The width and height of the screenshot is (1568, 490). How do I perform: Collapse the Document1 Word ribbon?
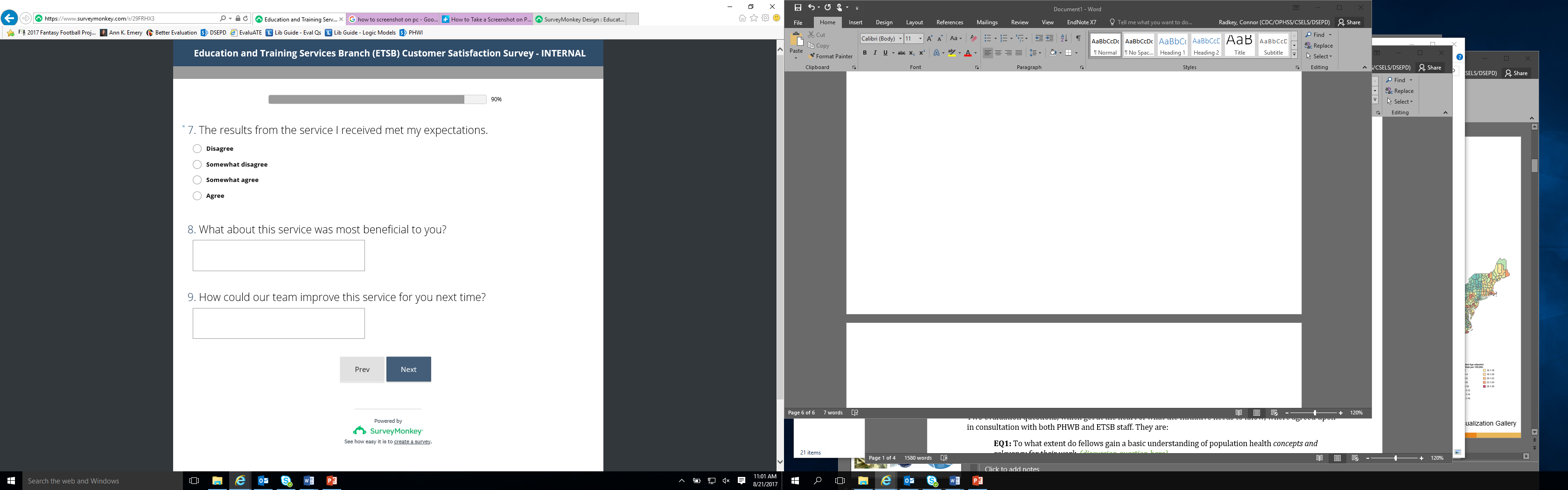click(1364, 67)
